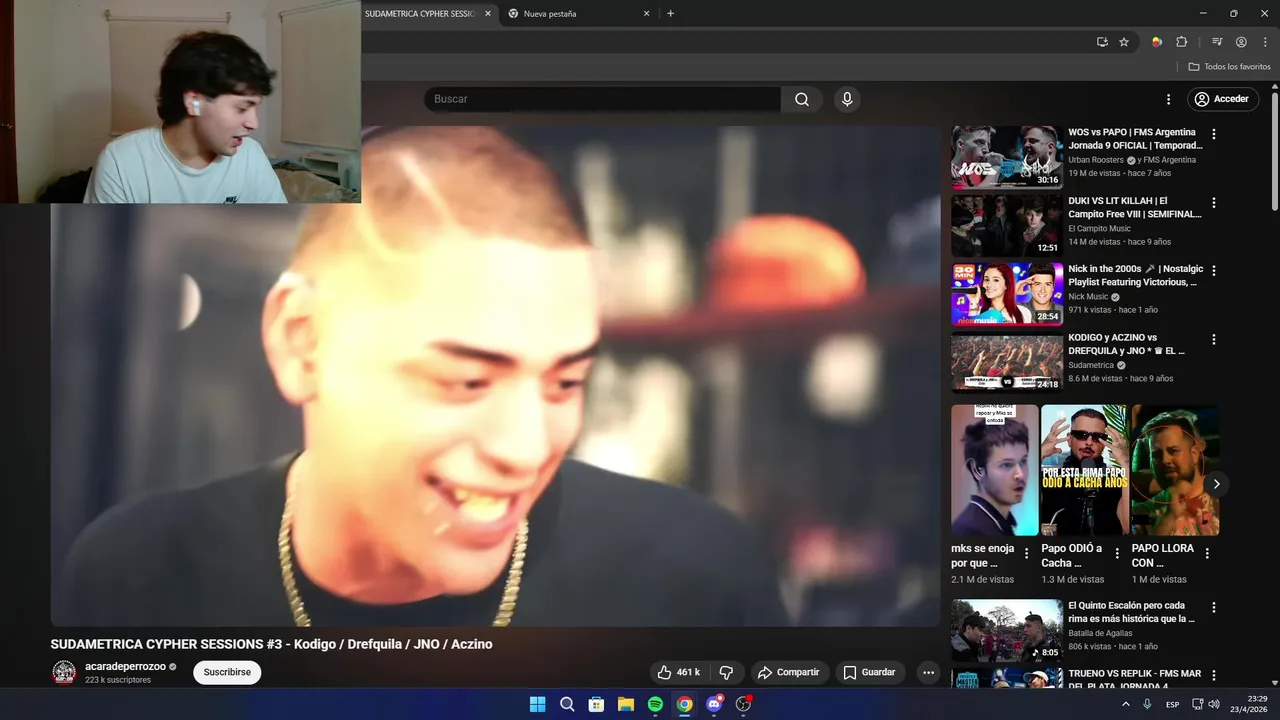Save video with Guardar button

coord(868,672)
